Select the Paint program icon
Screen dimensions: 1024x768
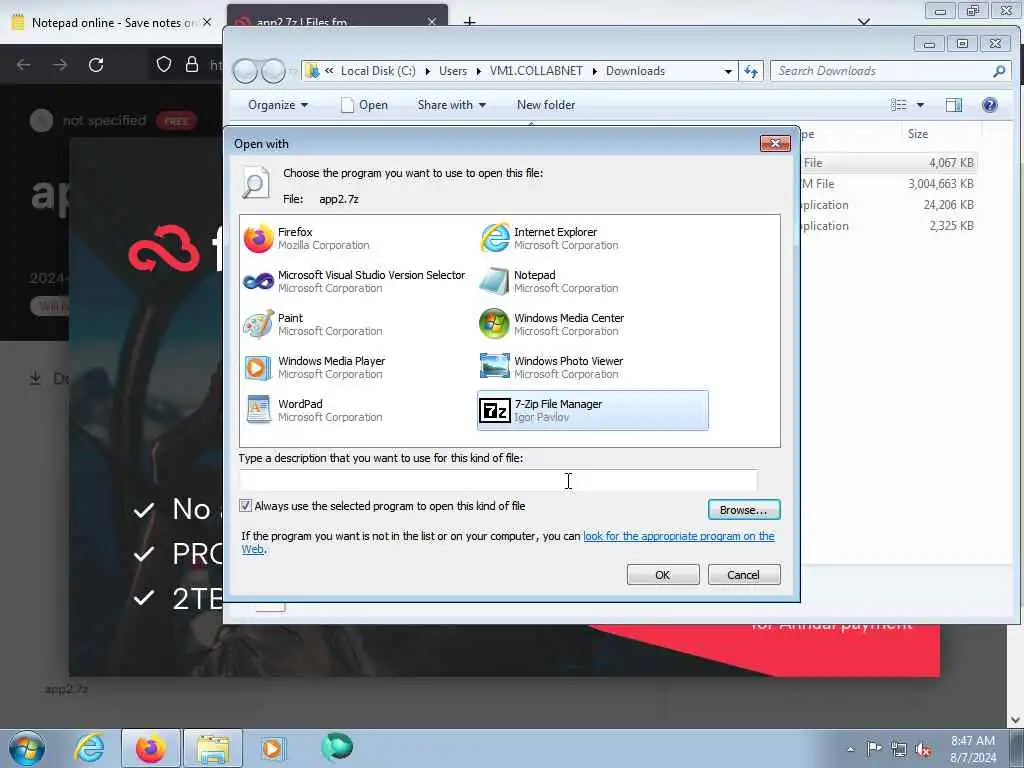tap(259, 325)
